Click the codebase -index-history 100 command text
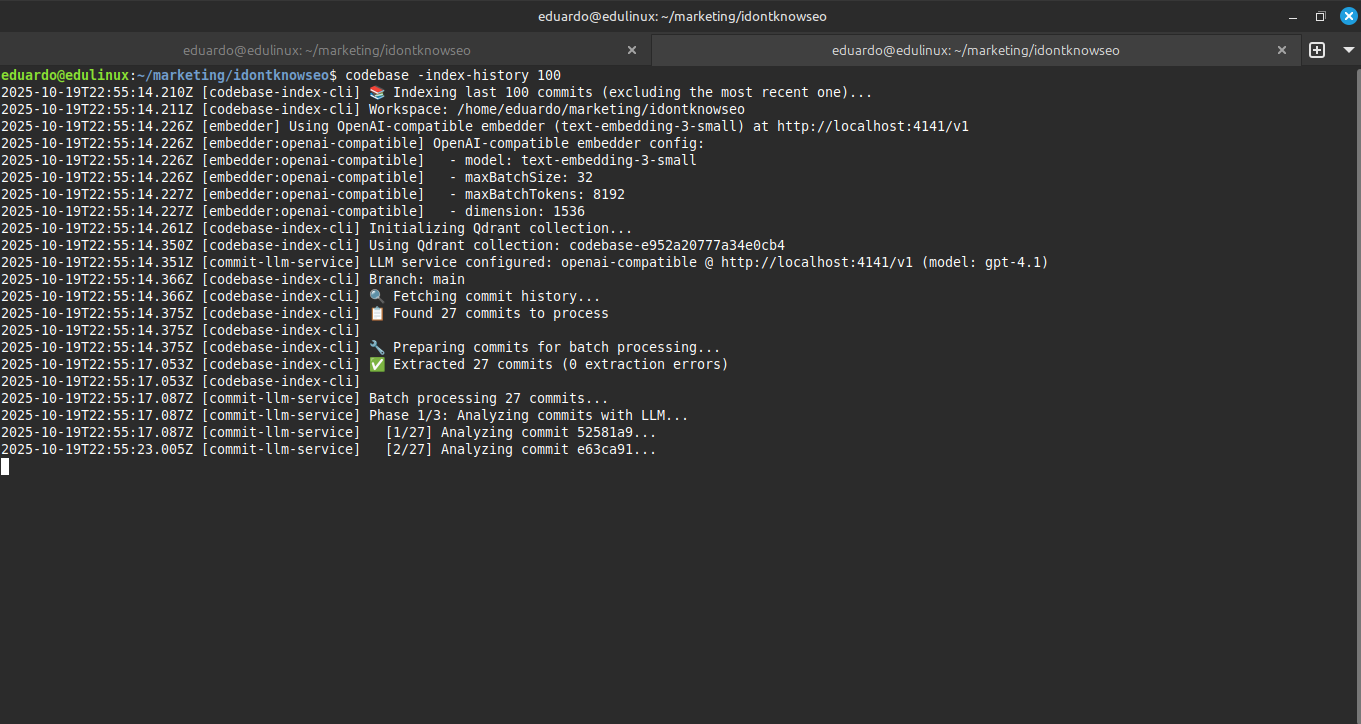 (x=452, y=75)
